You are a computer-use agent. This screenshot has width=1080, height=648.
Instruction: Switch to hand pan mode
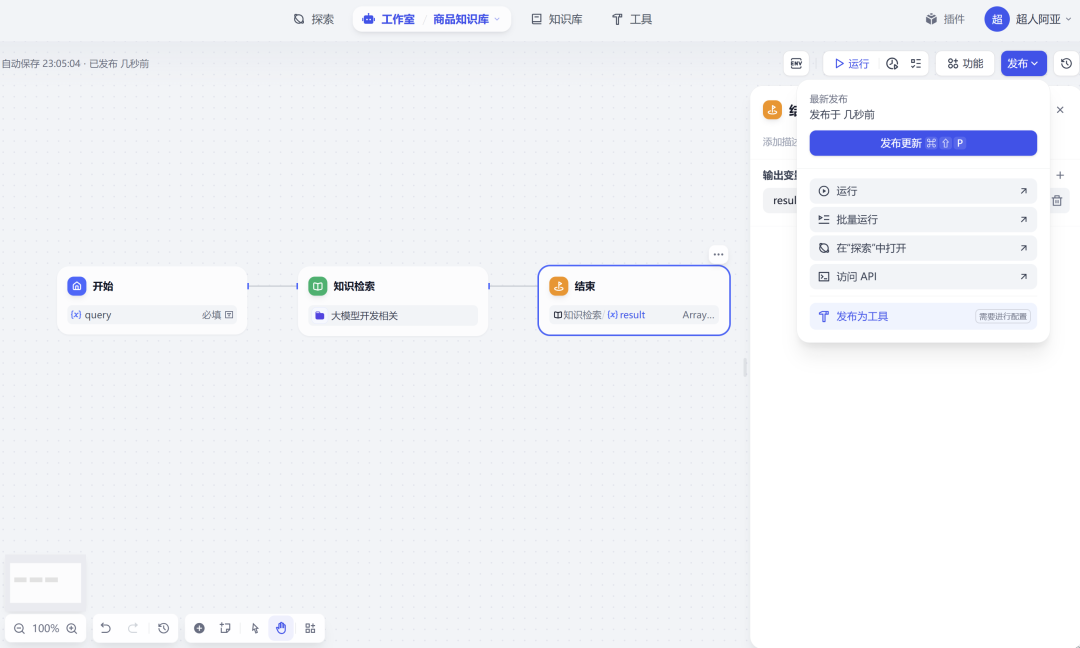[282, 628]
